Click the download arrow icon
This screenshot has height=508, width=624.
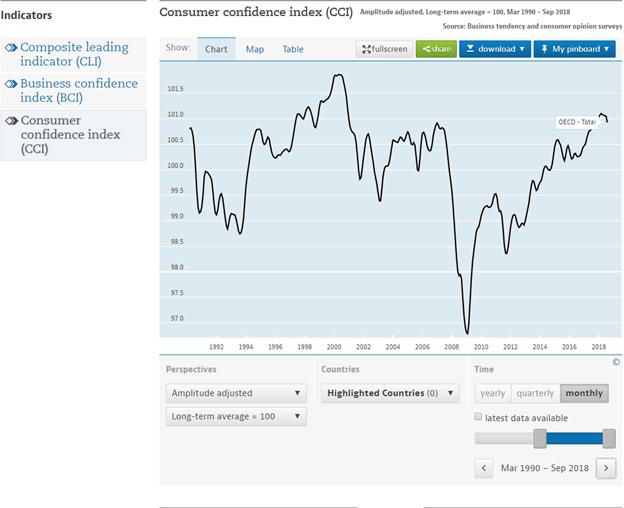point(470,49)
